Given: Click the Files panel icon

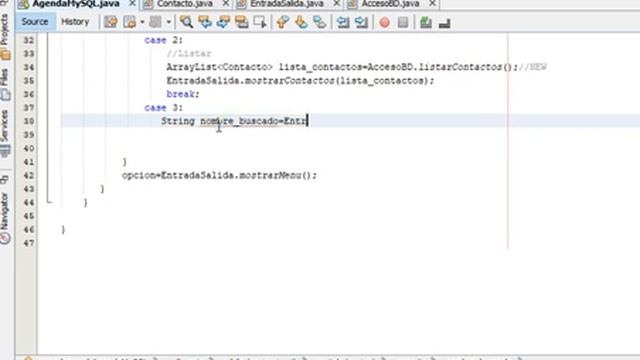Looking at the screenshot, I should point(5,95).
